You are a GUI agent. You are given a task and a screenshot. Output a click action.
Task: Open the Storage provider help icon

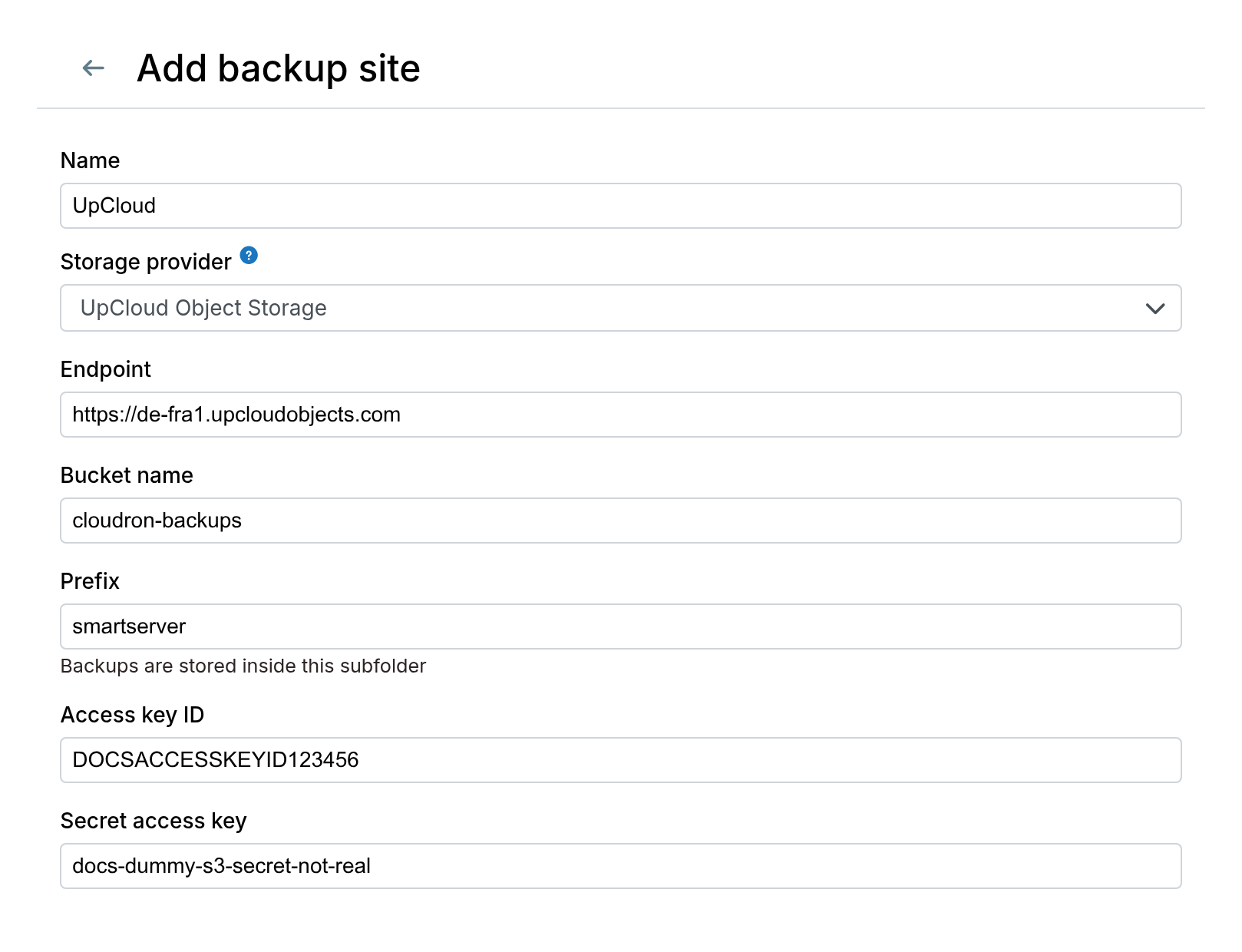pos(249,255)
